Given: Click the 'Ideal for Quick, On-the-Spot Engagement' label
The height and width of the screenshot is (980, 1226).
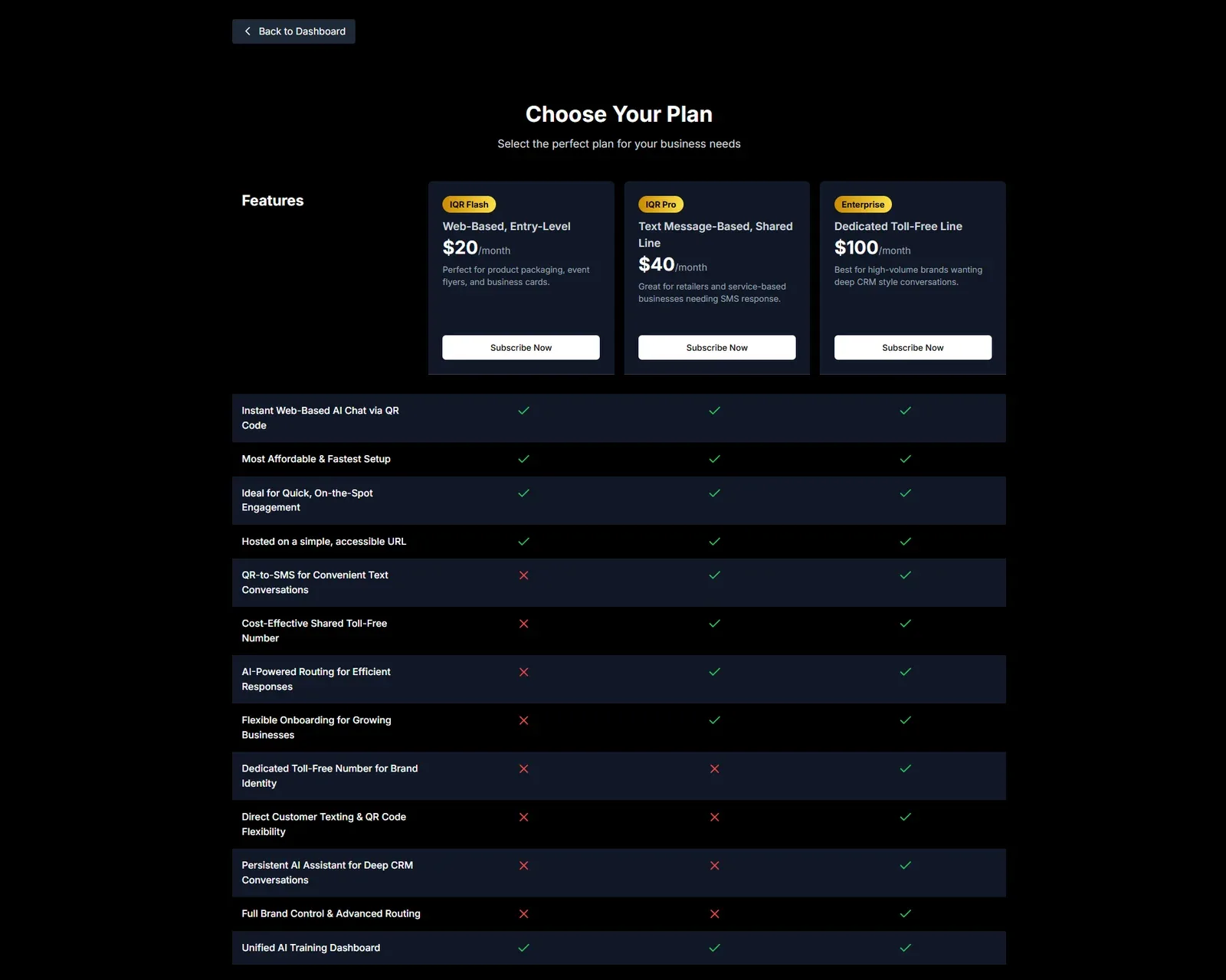Looking at the screenshot, I should pos(307,500).
